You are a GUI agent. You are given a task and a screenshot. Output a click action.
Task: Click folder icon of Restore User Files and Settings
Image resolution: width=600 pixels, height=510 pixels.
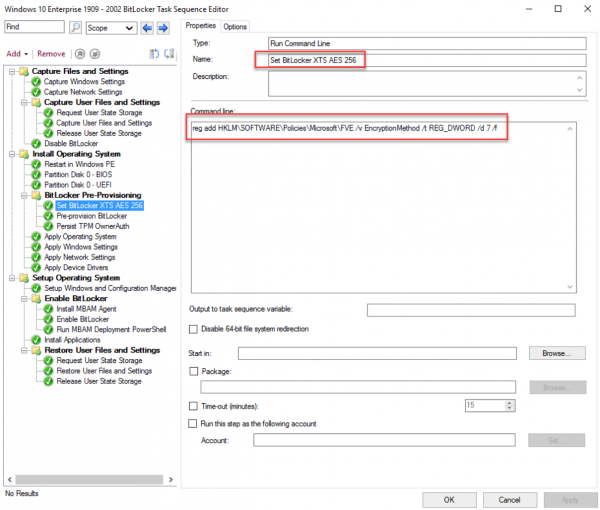coord(36,350)
